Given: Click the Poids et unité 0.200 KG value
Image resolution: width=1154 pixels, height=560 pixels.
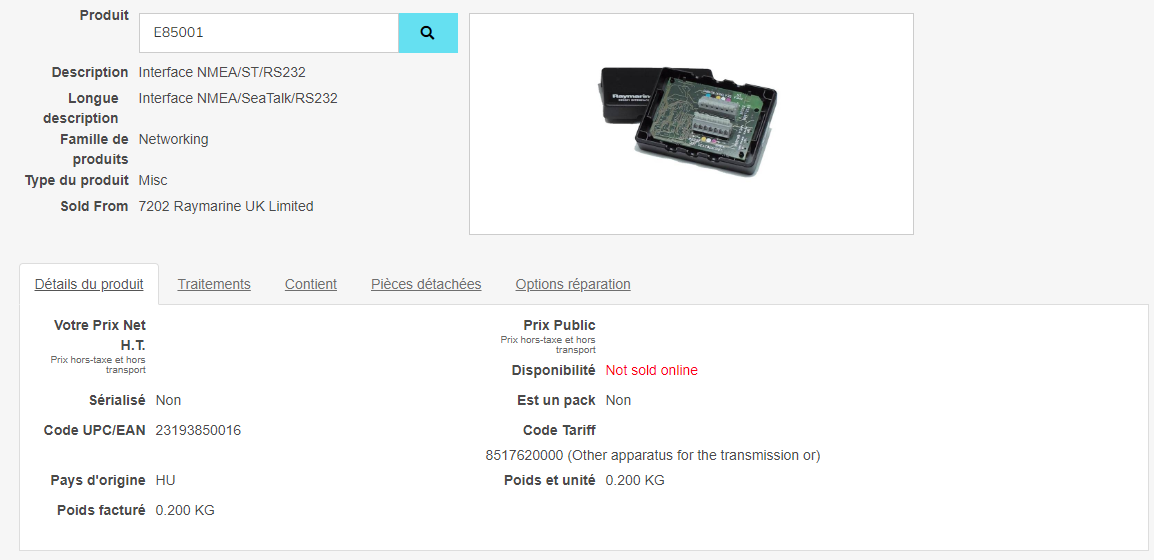Looking at the screenshot, I should tap(635, 480).
